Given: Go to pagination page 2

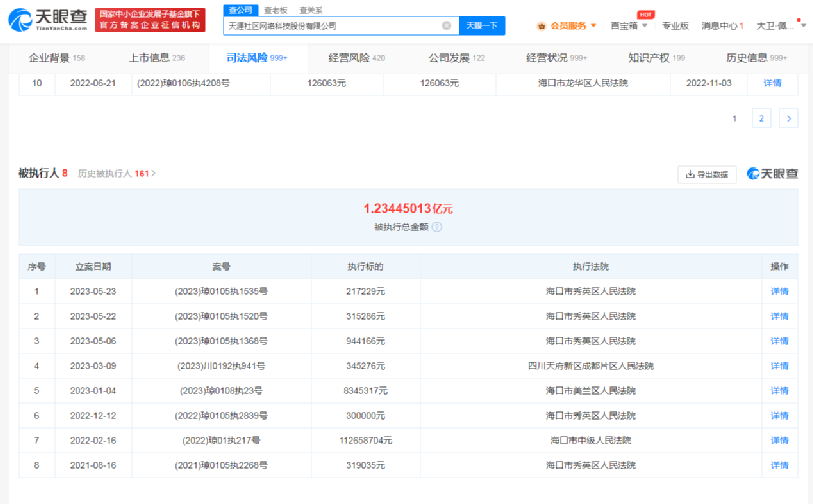Looking at the screenshot, I should tap(761, 119).
